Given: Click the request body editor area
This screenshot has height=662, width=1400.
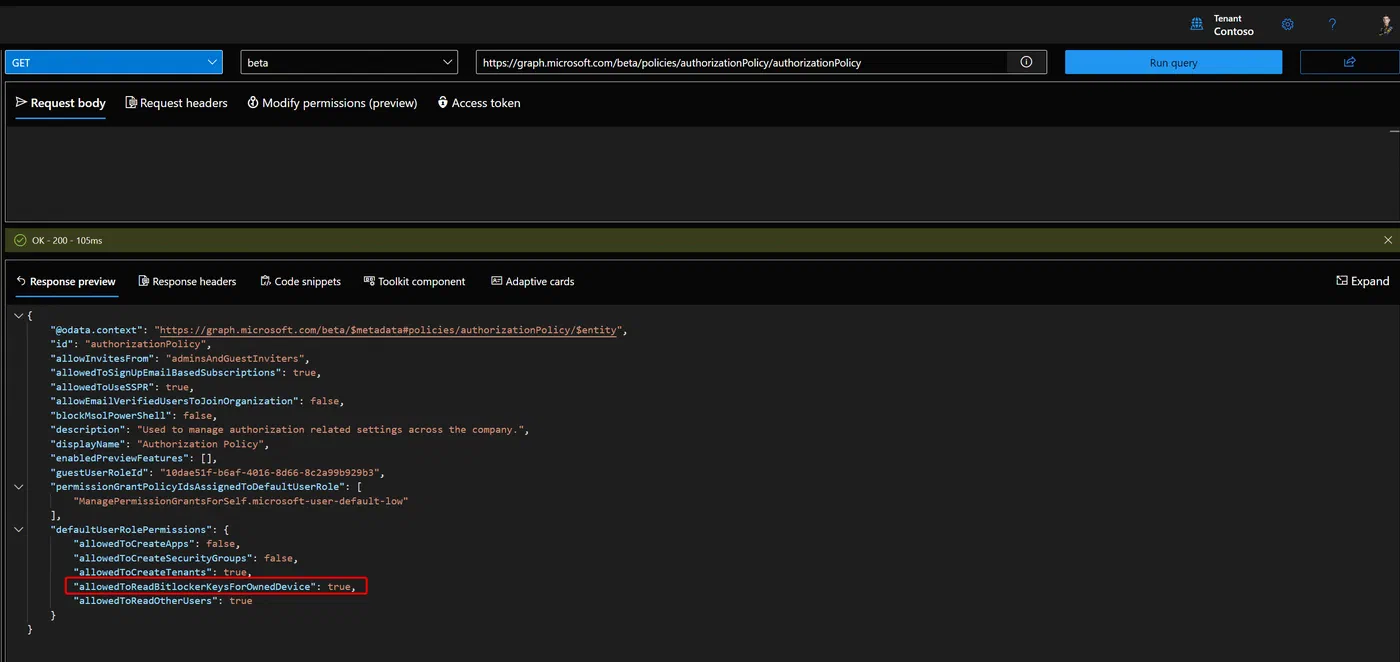Looking at the screenshot, I should 700,173.
